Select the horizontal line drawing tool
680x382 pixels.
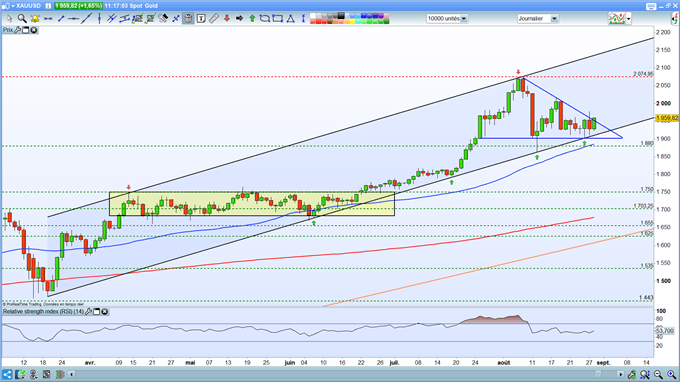(48, 19)
